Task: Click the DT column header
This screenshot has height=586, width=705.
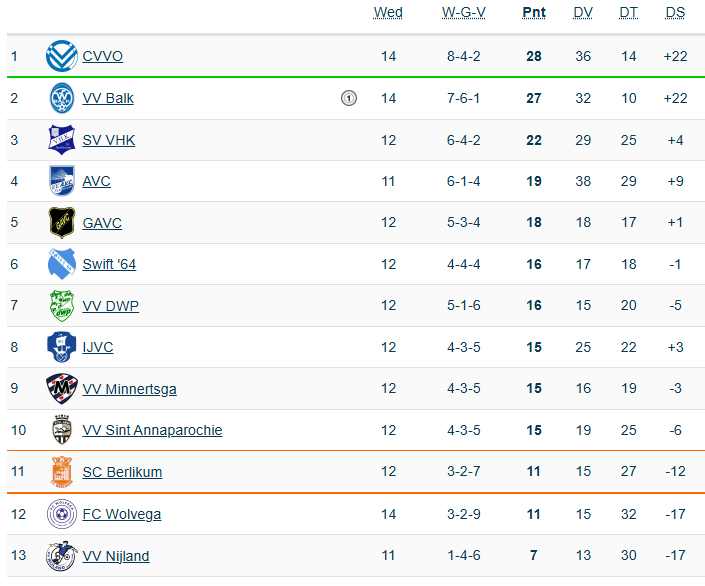Action: pos(628,13)
